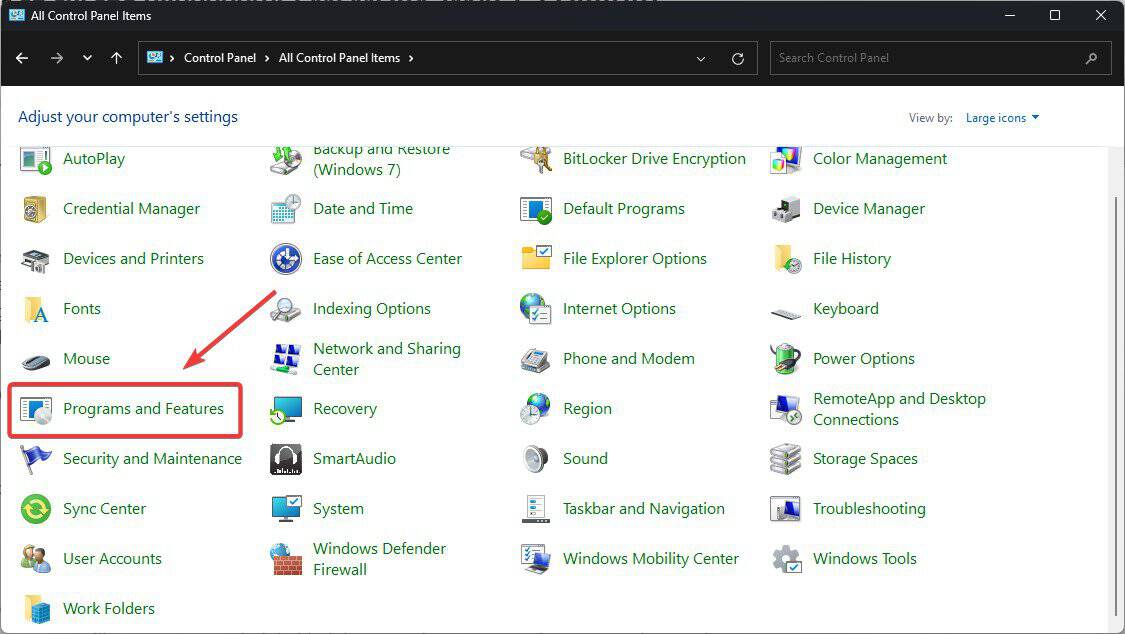Click the System monitor icon

click(286, 509)
